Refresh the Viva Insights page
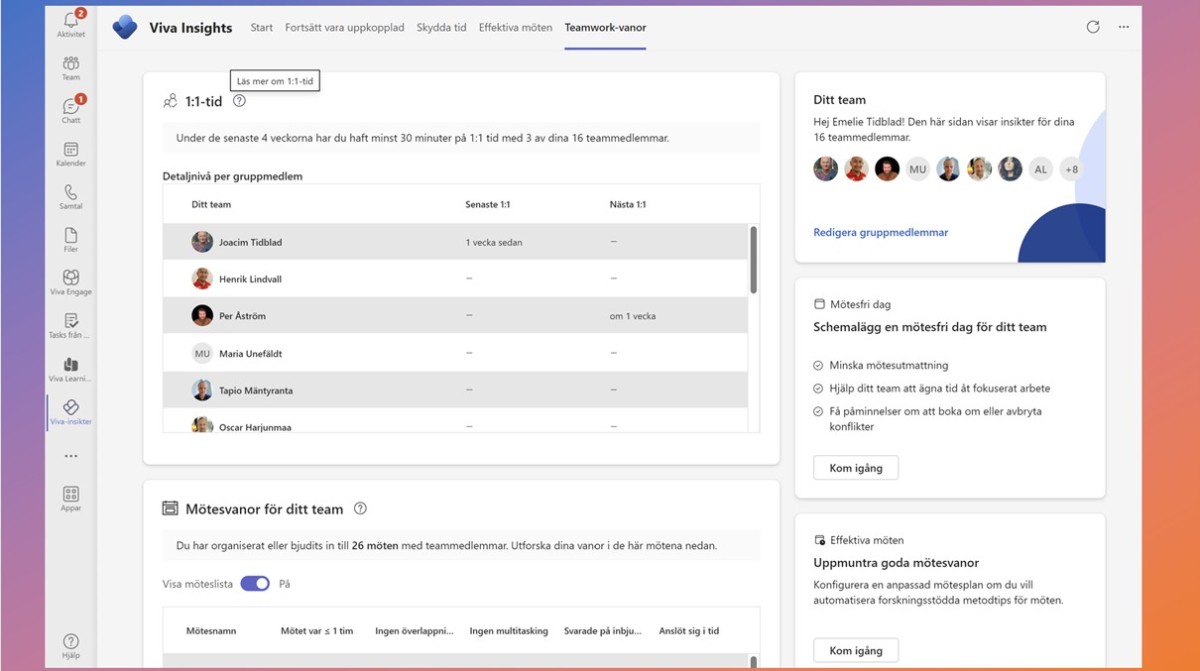 pyautogui.click(x=1093, y=27)
